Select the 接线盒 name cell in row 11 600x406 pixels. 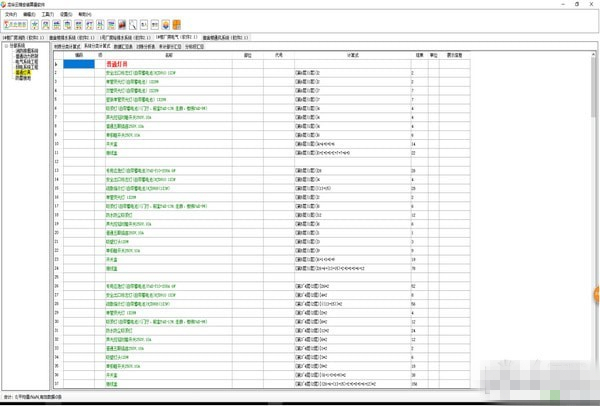169,153
